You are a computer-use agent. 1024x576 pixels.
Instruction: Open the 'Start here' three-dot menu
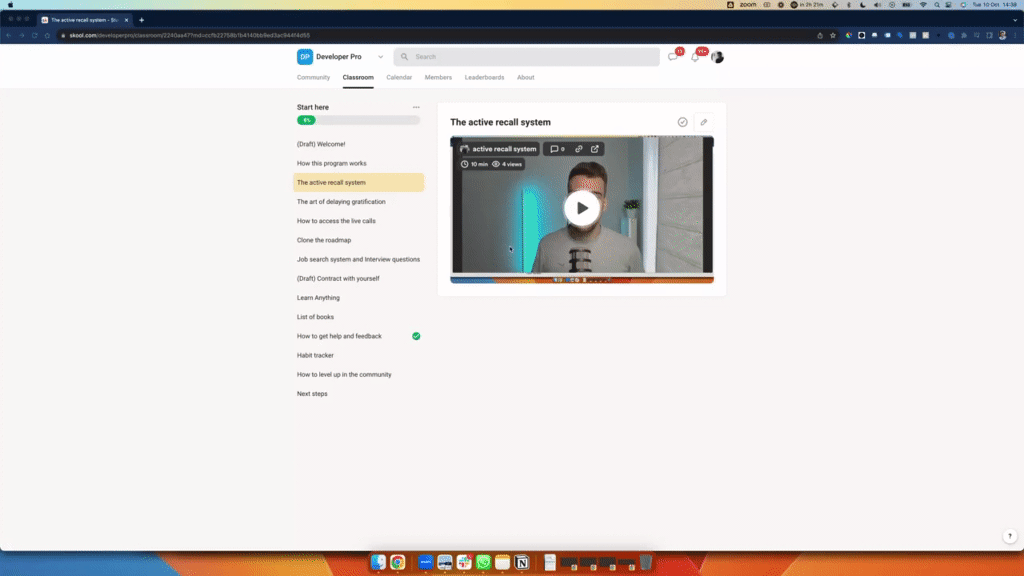(x=417, y=107)
